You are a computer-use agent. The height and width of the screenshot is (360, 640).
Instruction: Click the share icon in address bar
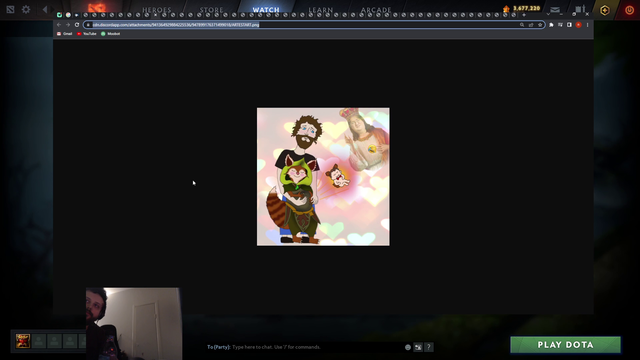pos(531,25)
